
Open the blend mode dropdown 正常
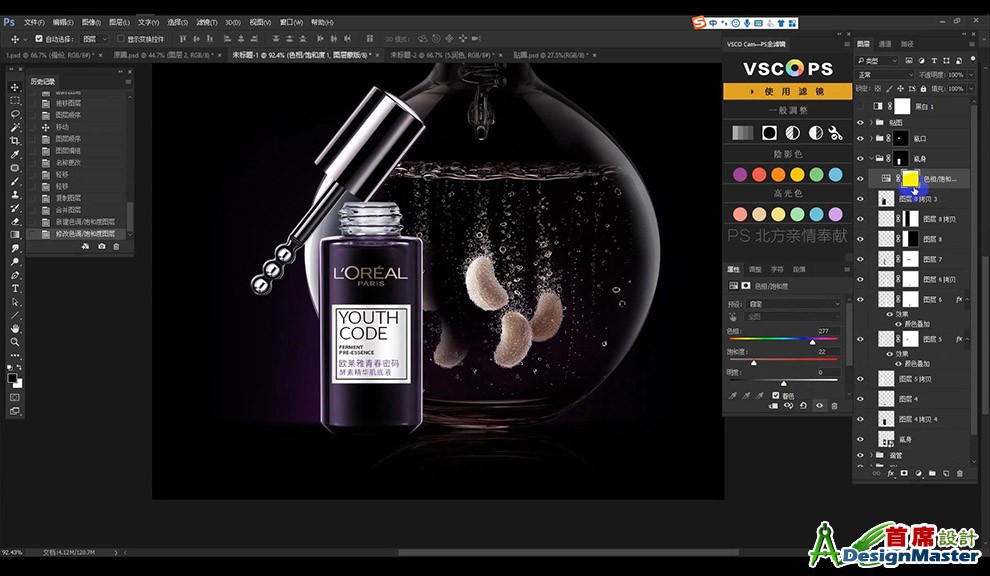(x=885, y=75)
